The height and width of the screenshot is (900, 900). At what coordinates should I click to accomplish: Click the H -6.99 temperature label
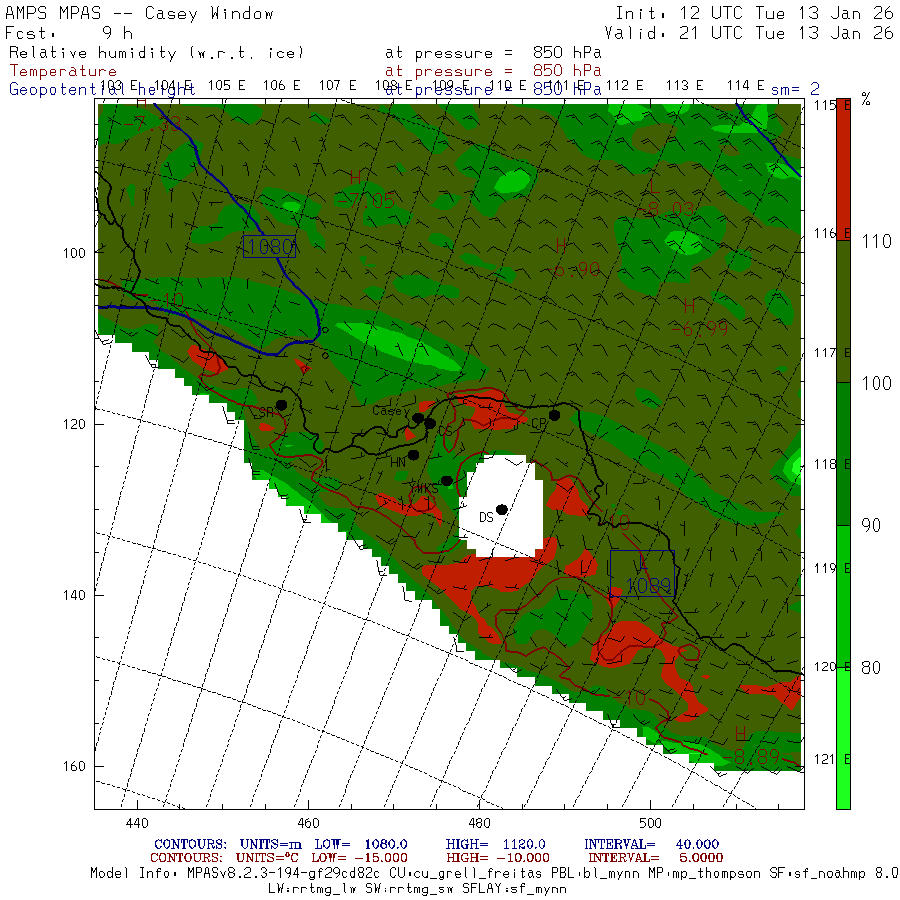pos(700,317)
